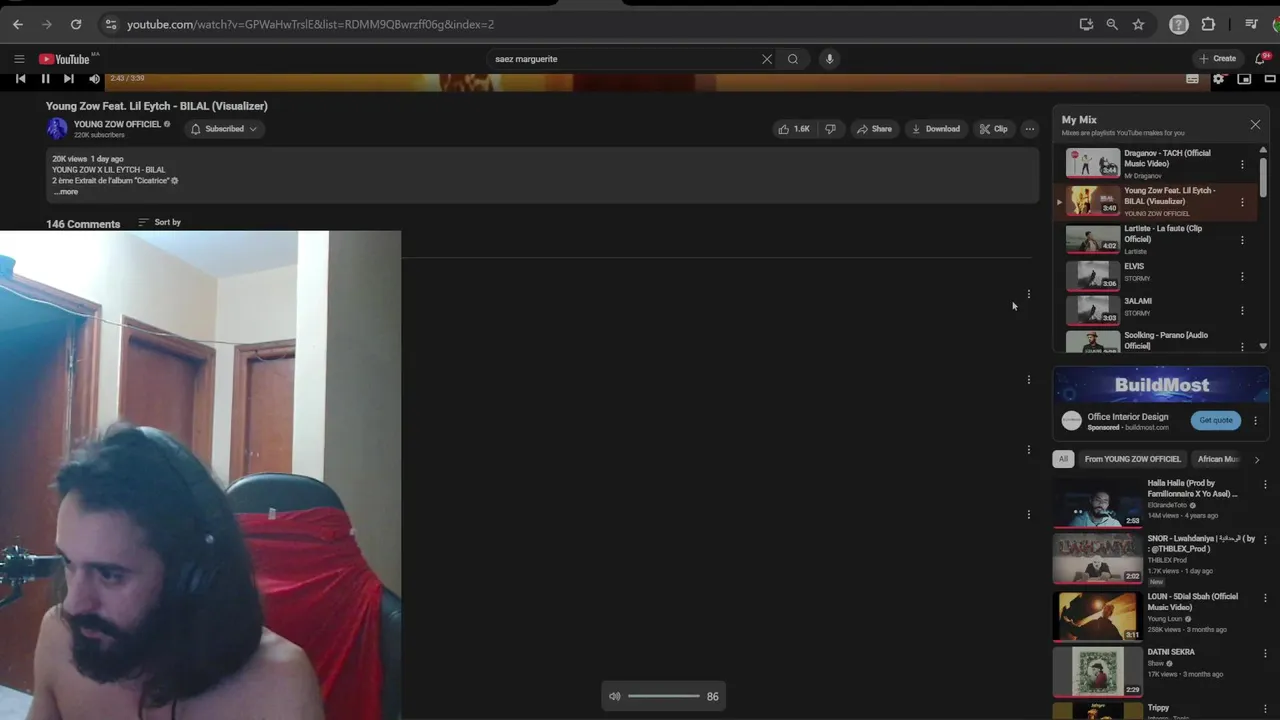This screenshot has width=1280, height=720.
Task: Open YOUNG ZOW OFFICIEL channel avatar
Action: tap(57, 128)
